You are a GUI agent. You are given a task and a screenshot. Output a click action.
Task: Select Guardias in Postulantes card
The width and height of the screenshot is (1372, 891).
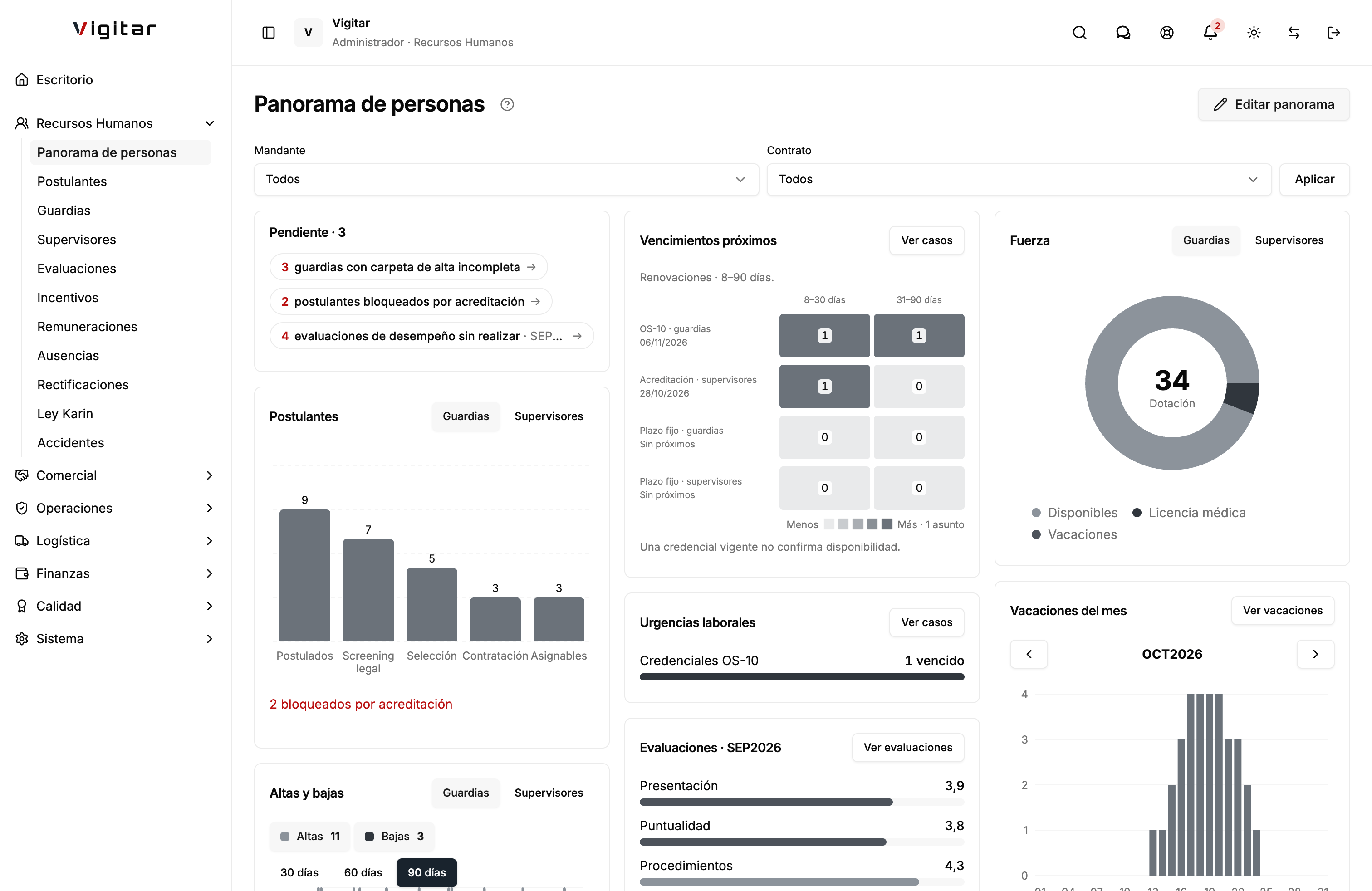pyautogui.click(x=466, y=416)
